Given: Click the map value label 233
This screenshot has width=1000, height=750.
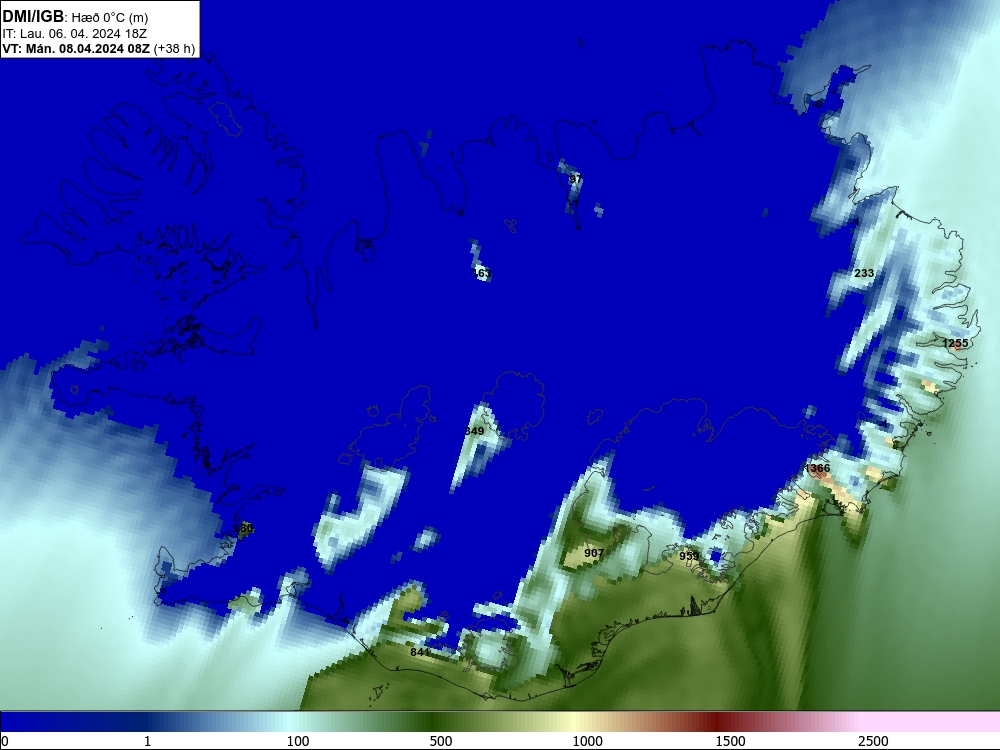Looking at the screenshot, I should coord(864,273).
